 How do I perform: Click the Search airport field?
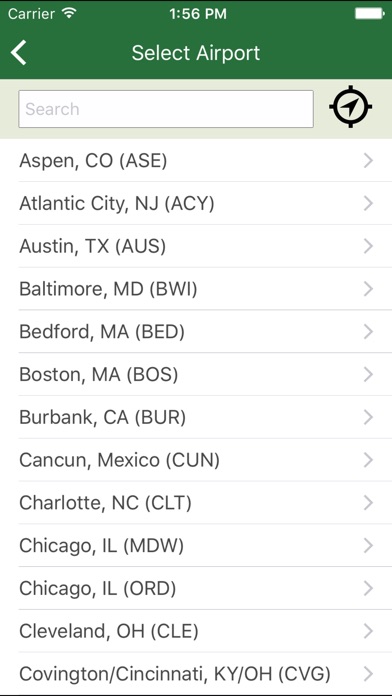(166, 109)
